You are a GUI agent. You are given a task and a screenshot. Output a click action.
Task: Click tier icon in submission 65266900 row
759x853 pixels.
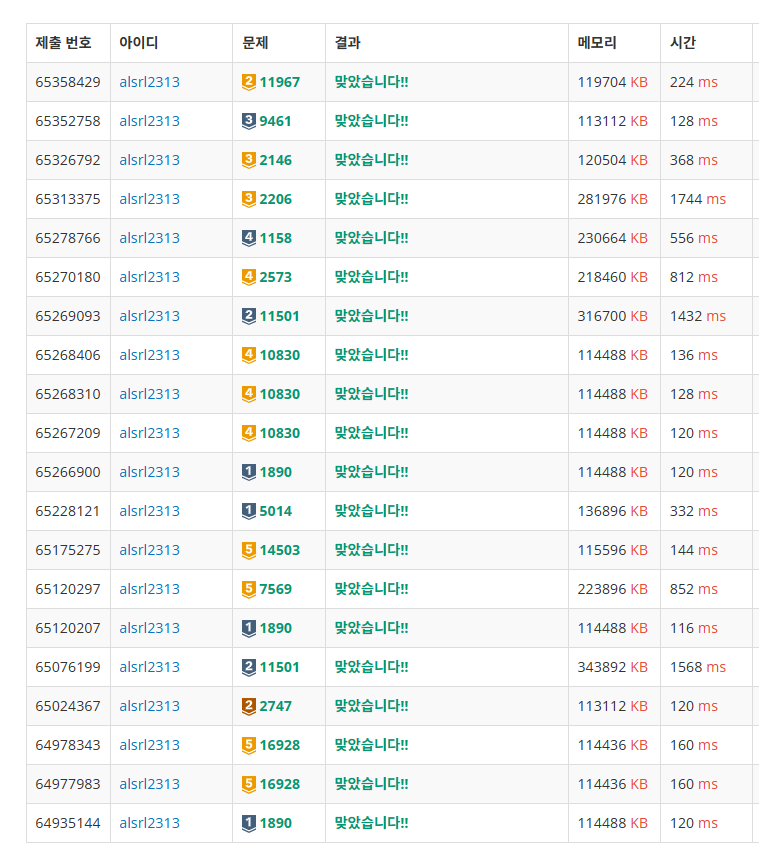click(x=249, y=472)
